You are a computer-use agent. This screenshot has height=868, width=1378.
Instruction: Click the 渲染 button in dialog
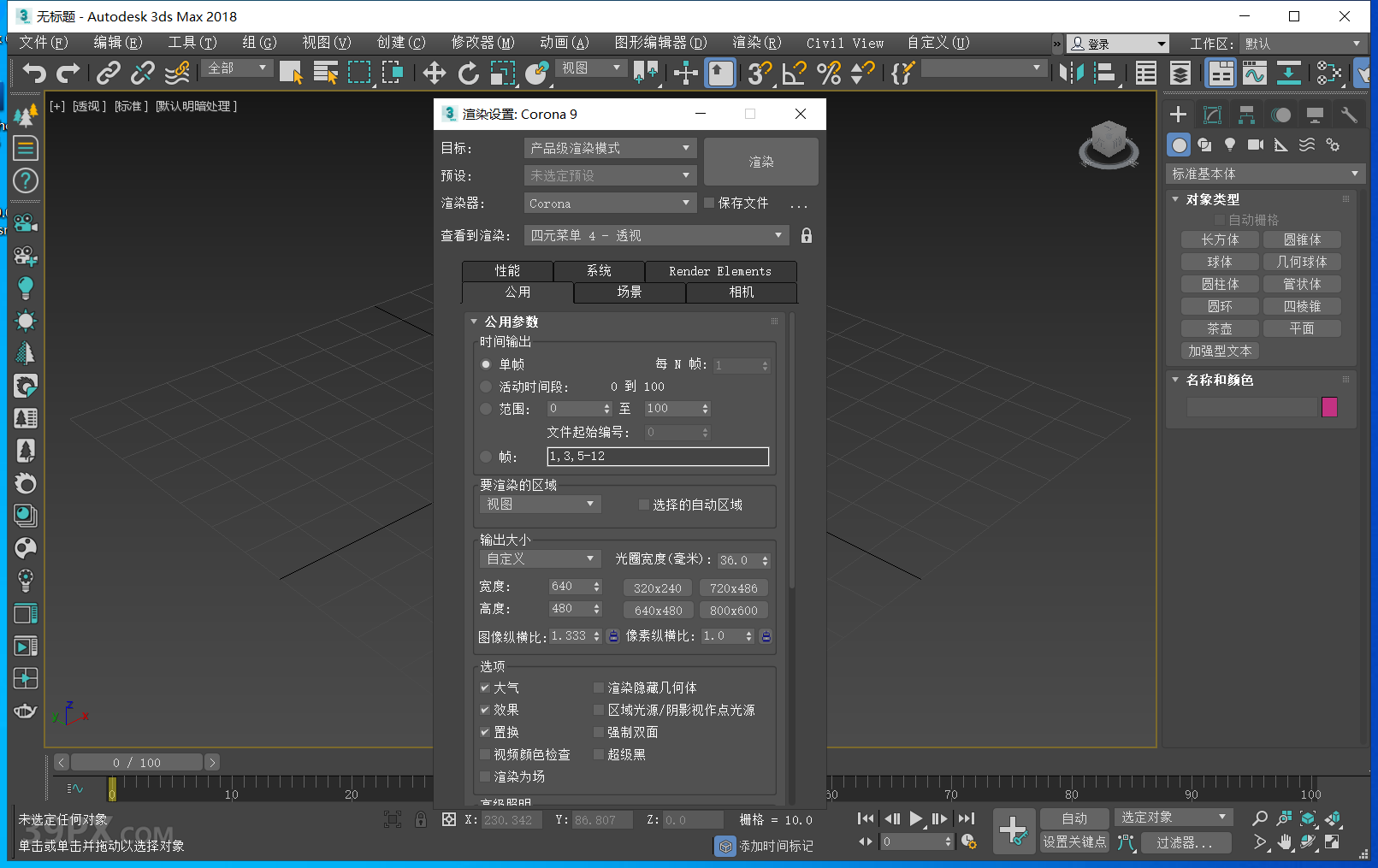tap(760, 162)
